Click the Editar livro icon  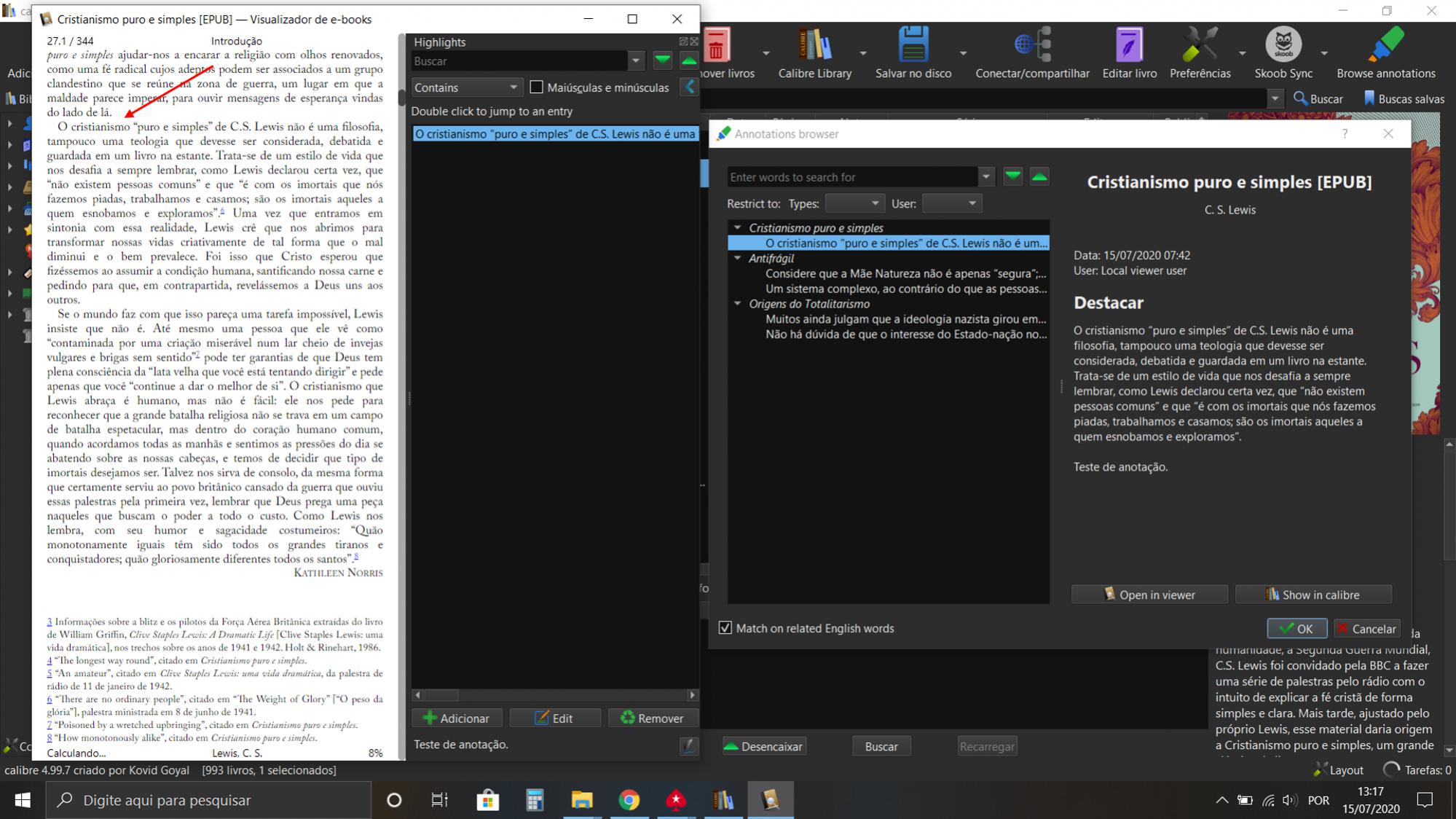(x=1129, y=45)
